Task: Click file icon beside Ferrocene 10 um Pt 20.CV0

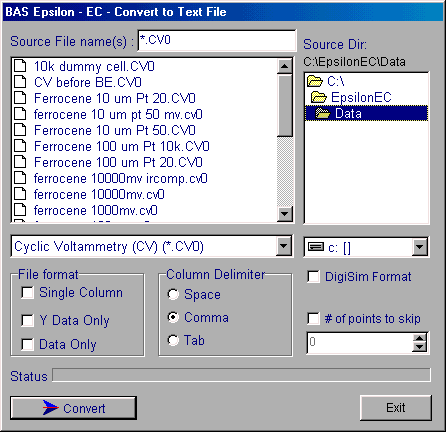Action: (20, 98)
